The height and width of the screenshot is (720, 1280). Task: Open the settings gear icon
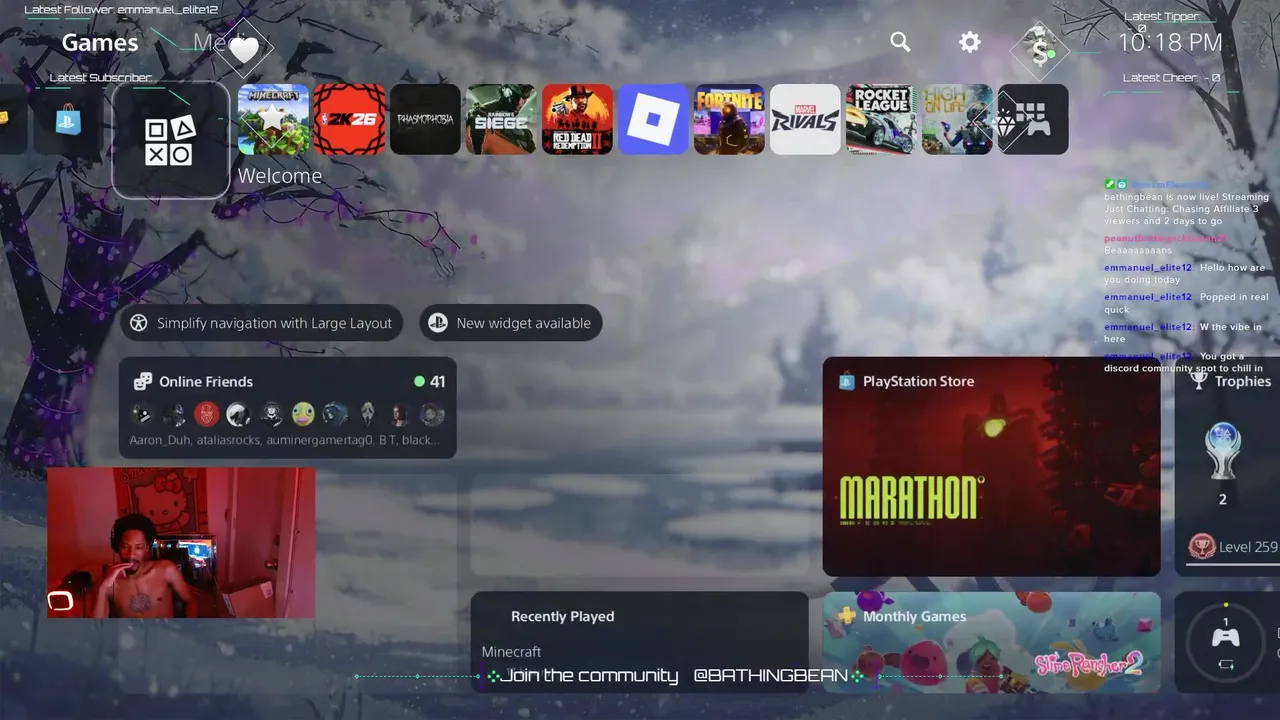coord(970,42)
